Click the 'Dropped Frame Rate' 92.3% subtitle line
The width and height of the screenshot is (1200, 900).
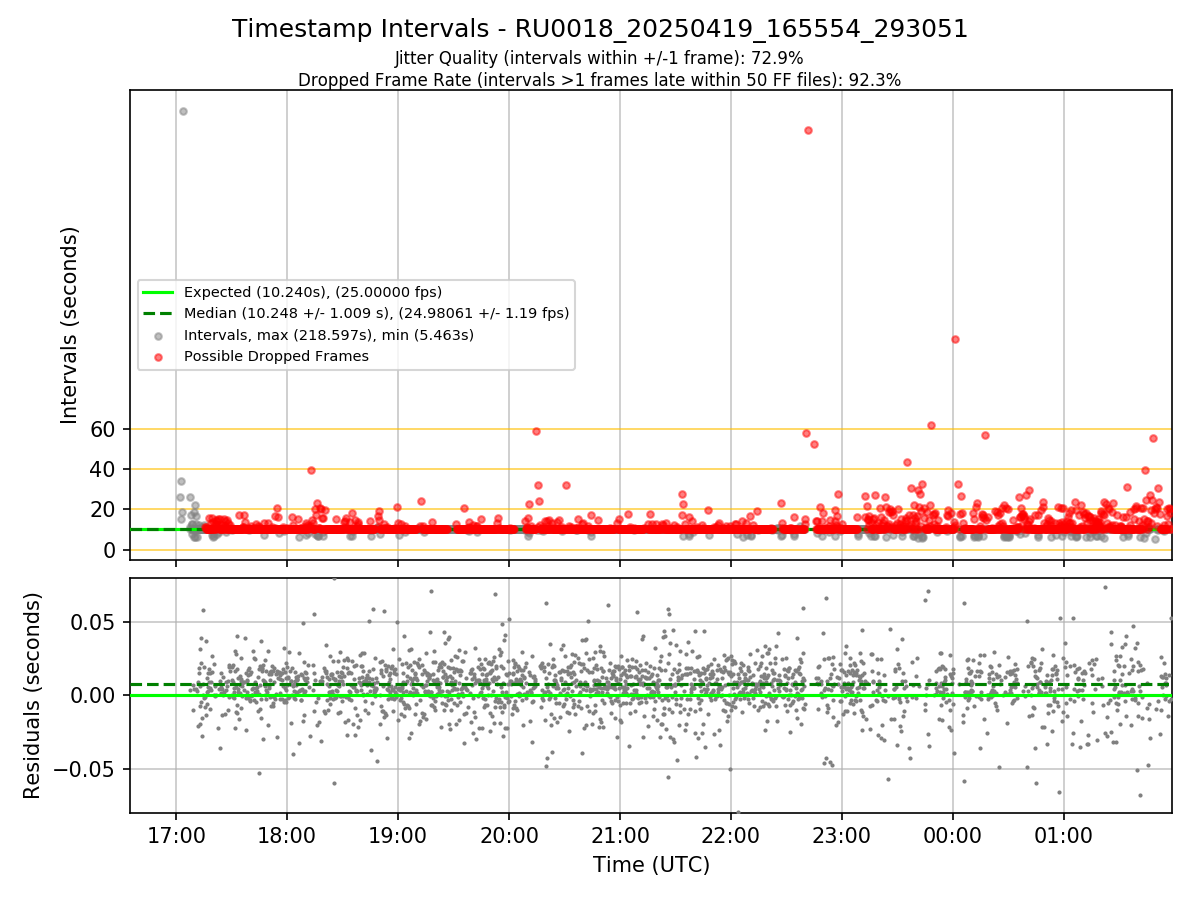tap(600, 80)
